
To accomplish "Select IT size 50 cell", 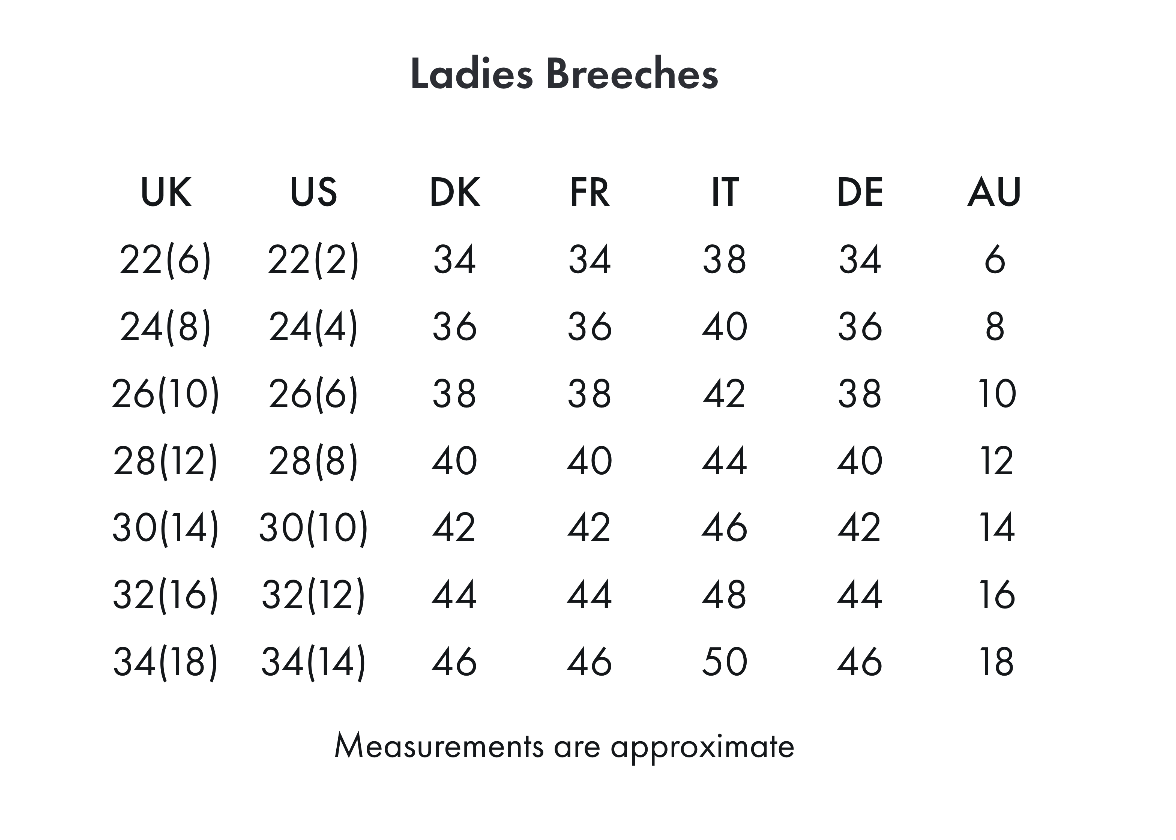I will (724, 662).
